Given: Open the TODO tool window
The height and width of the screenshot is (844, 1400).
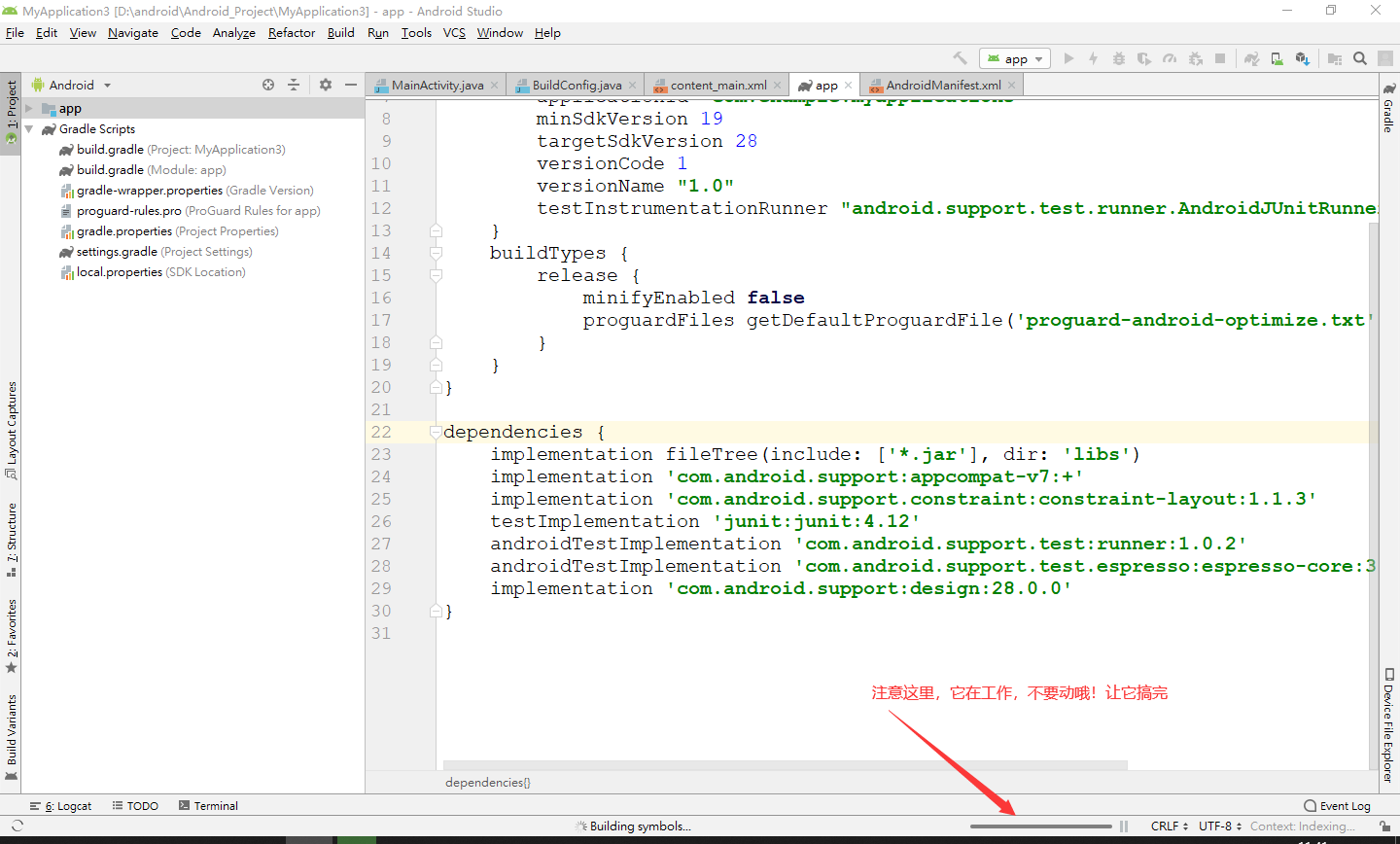Looking at the screenshot, I should [135, 806].
